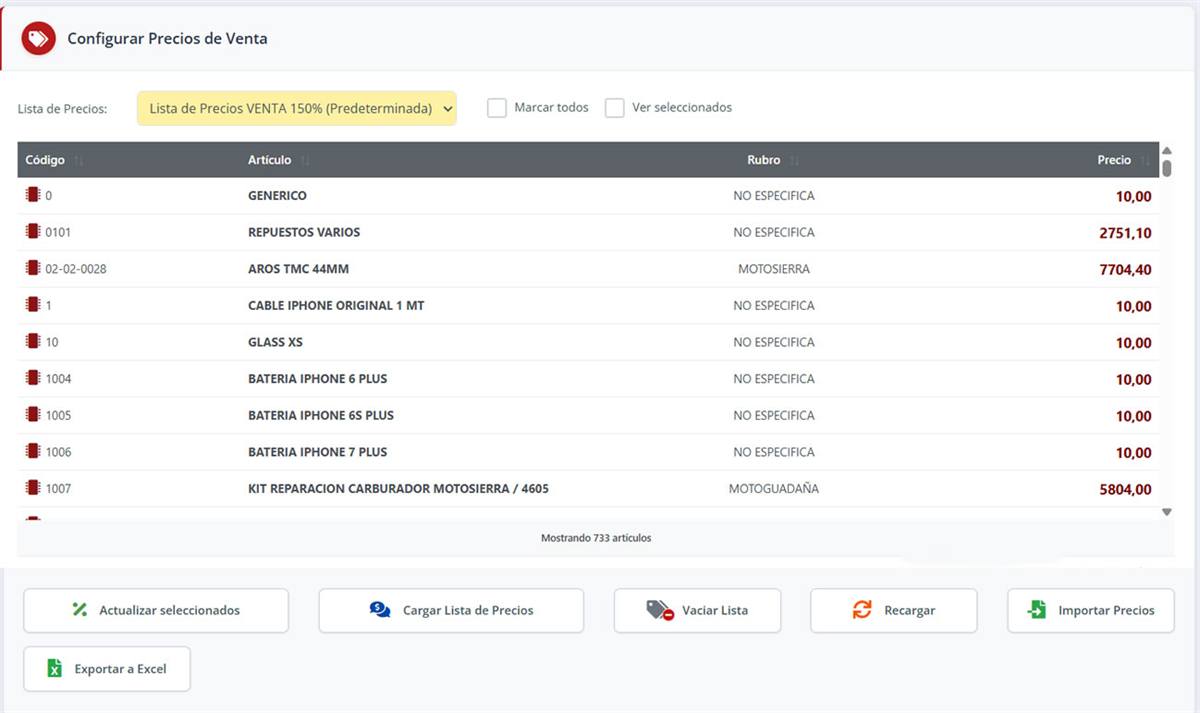Select BATERIA IPHONE 7 PLUS article

(317, 452)
